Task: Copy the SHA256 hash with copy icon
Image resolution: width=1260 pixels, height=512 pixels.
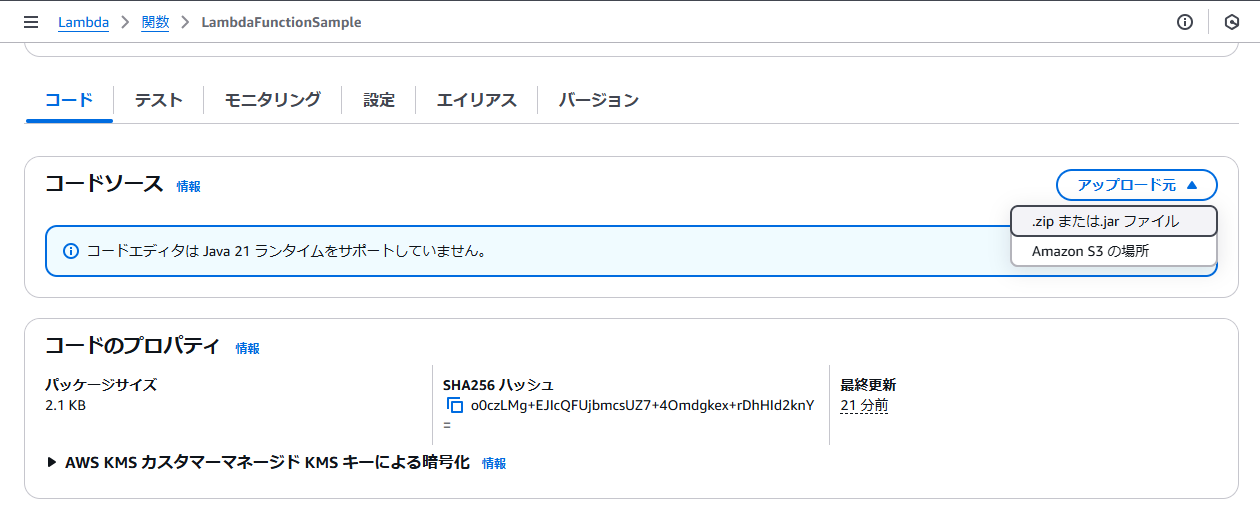Action: pyautogui.click(x=455, y=405)
